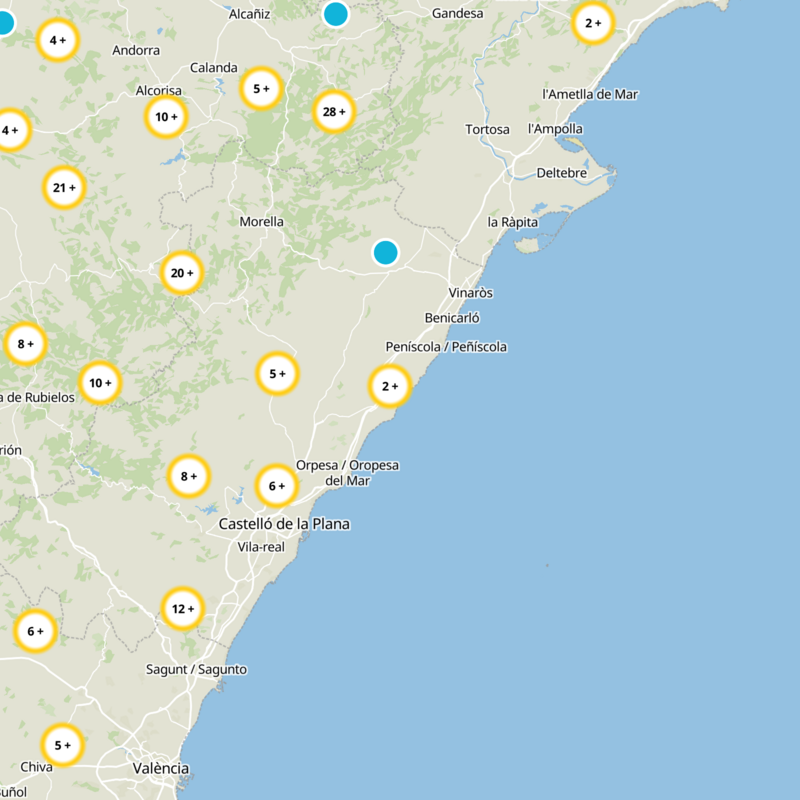The height and width of the screenshot is (800, 800).
Task: Click the Alcorisa label
Action: [159, 91]
